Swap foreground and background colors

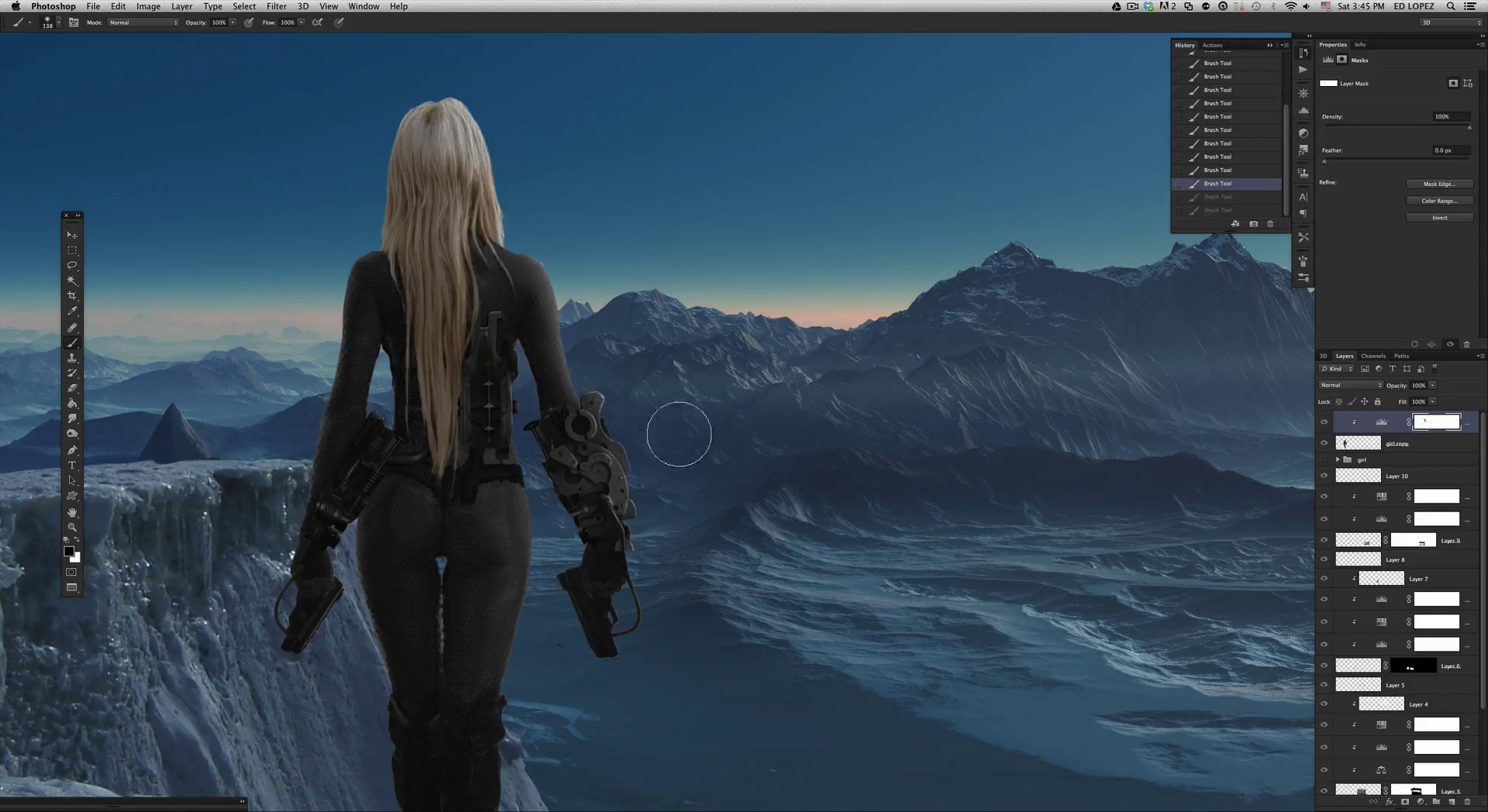[77, 539]
